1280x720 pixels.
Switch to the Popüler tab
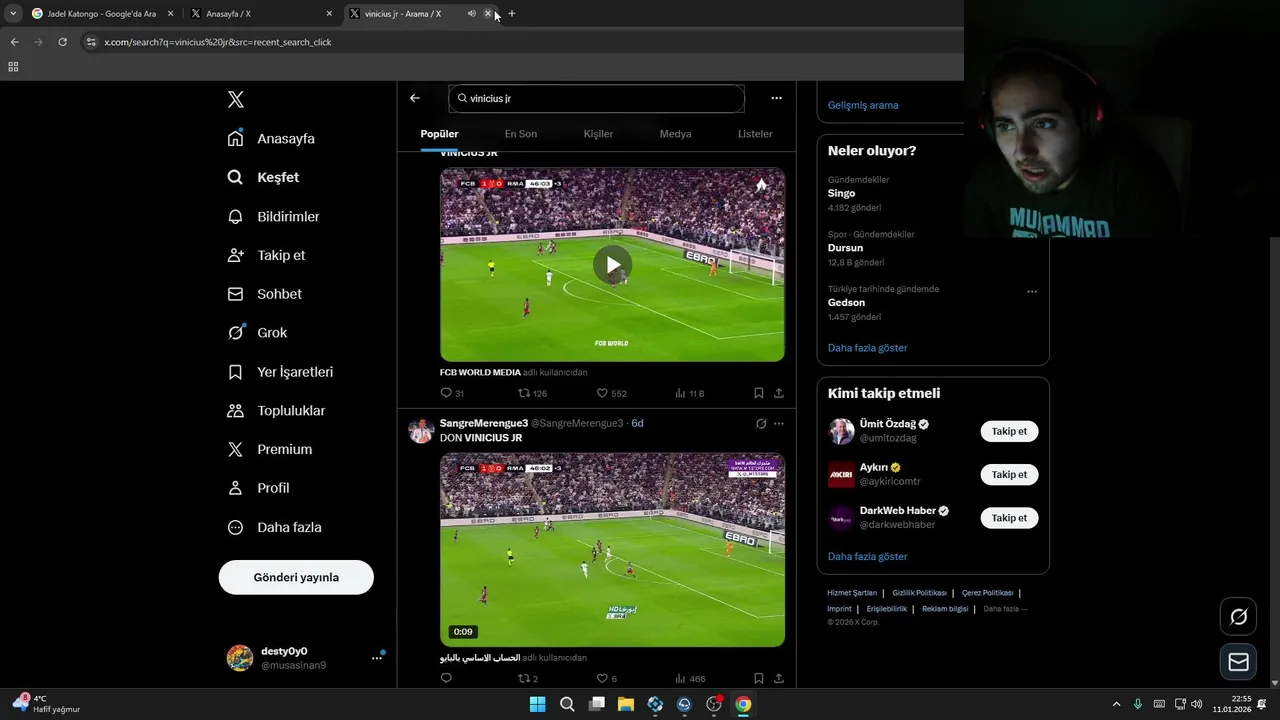439,134
